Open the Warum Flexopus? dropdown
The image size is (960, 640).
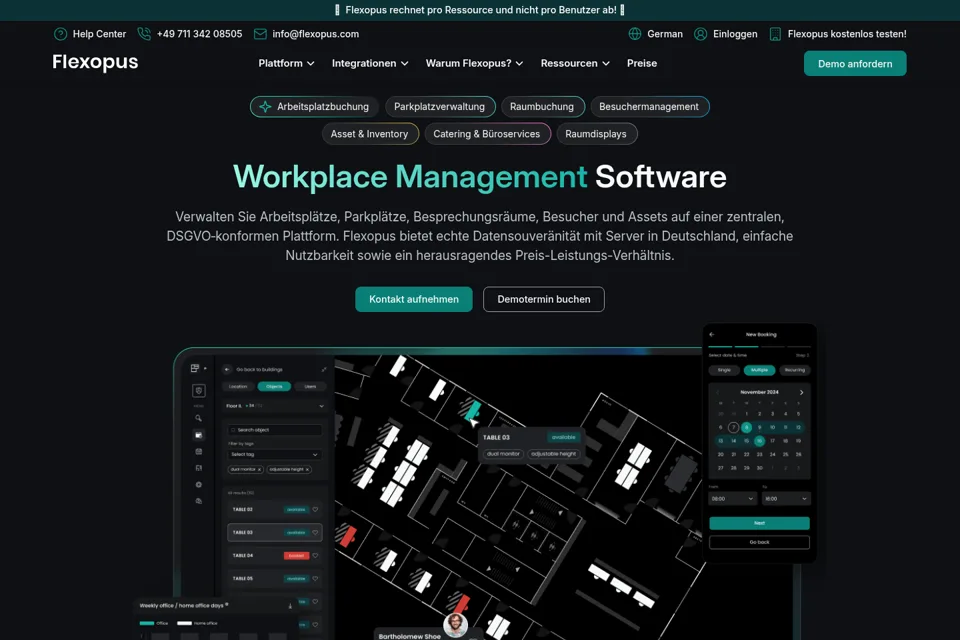pos(474,63)
